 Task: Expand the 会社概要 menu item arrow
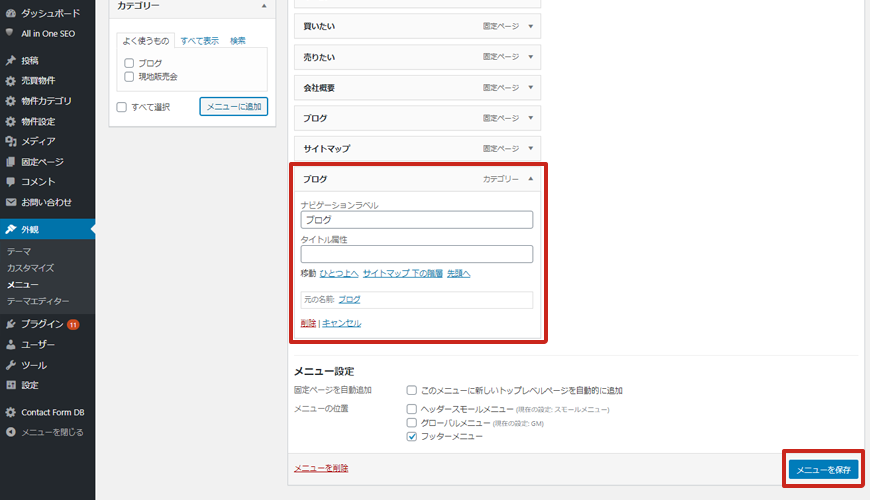530,88
